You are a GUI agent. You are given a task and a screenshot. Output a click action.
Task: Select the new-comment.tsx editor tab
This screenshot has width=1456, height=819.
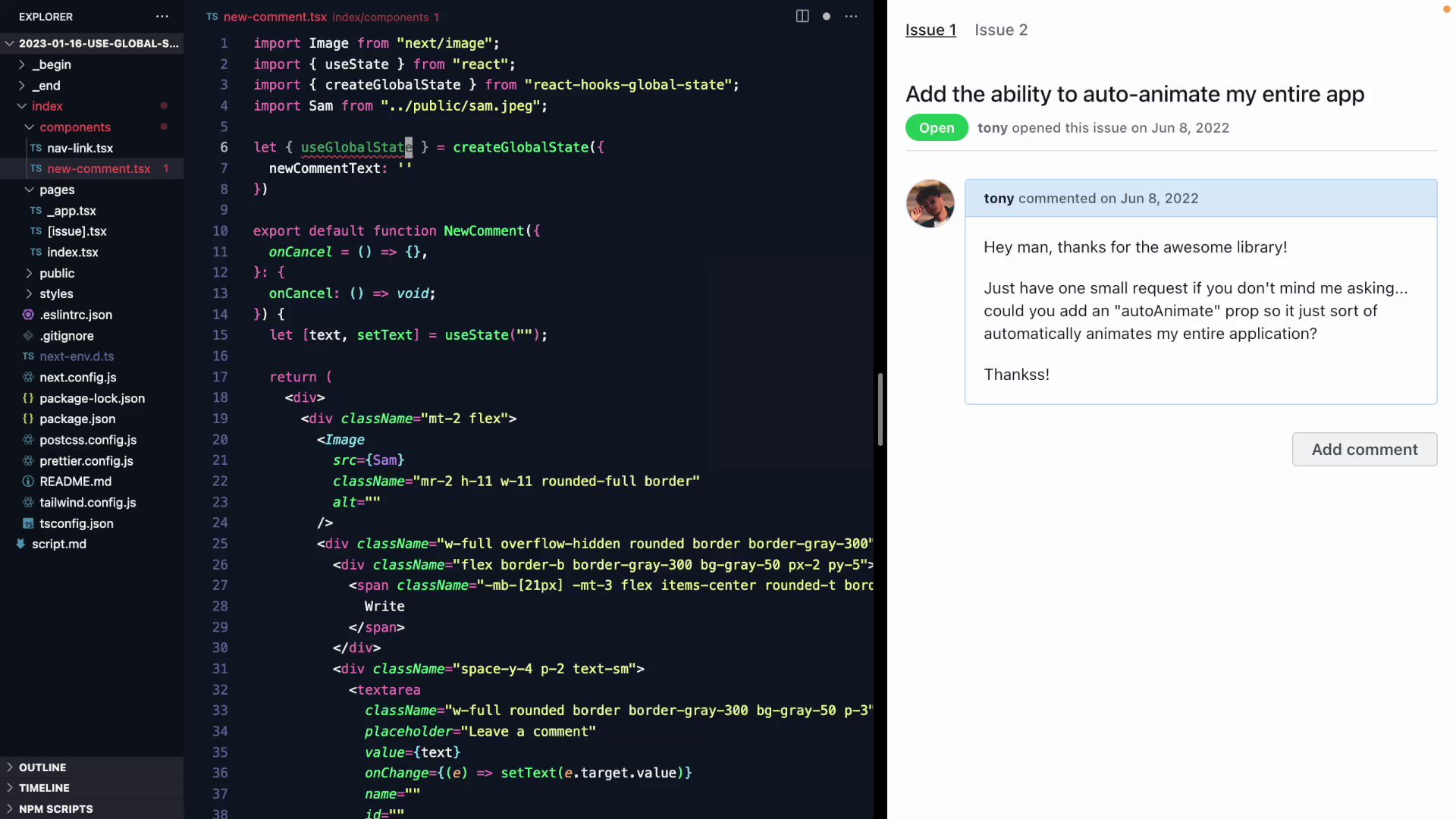coord(275,17)
